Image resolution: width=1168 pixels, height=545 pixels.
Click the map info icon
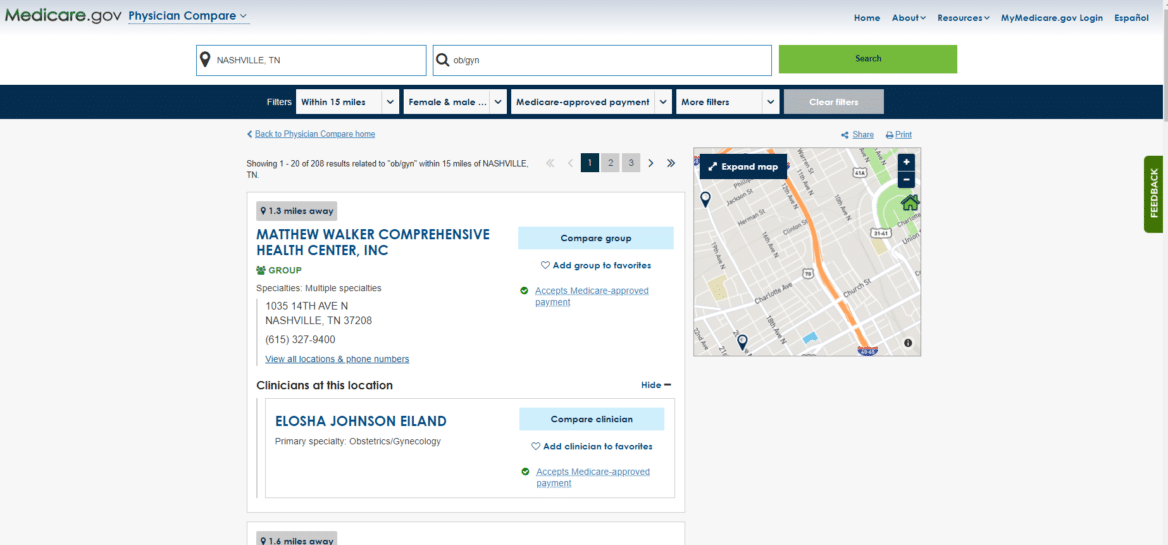(x=908, y=343)
